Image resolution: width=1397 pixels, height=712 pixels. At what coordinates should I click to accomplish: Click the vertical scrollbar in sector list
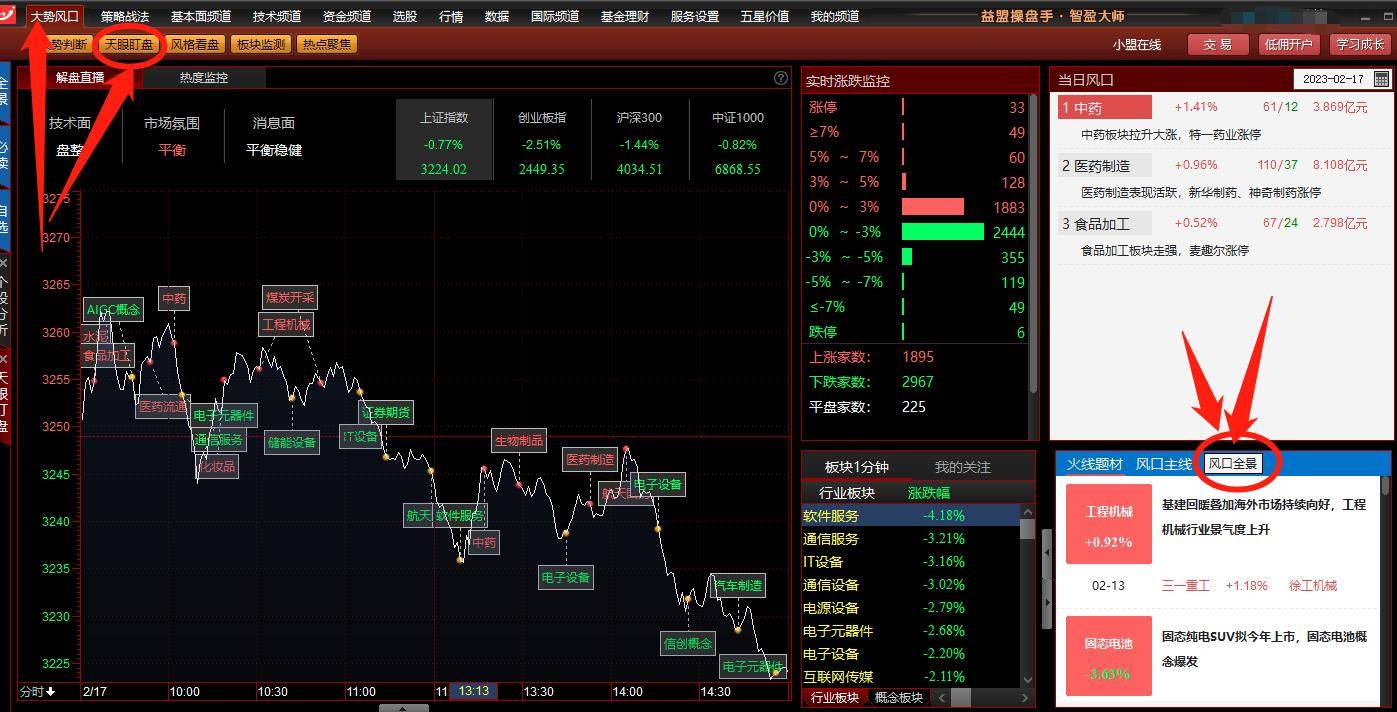pos(1027,529)
